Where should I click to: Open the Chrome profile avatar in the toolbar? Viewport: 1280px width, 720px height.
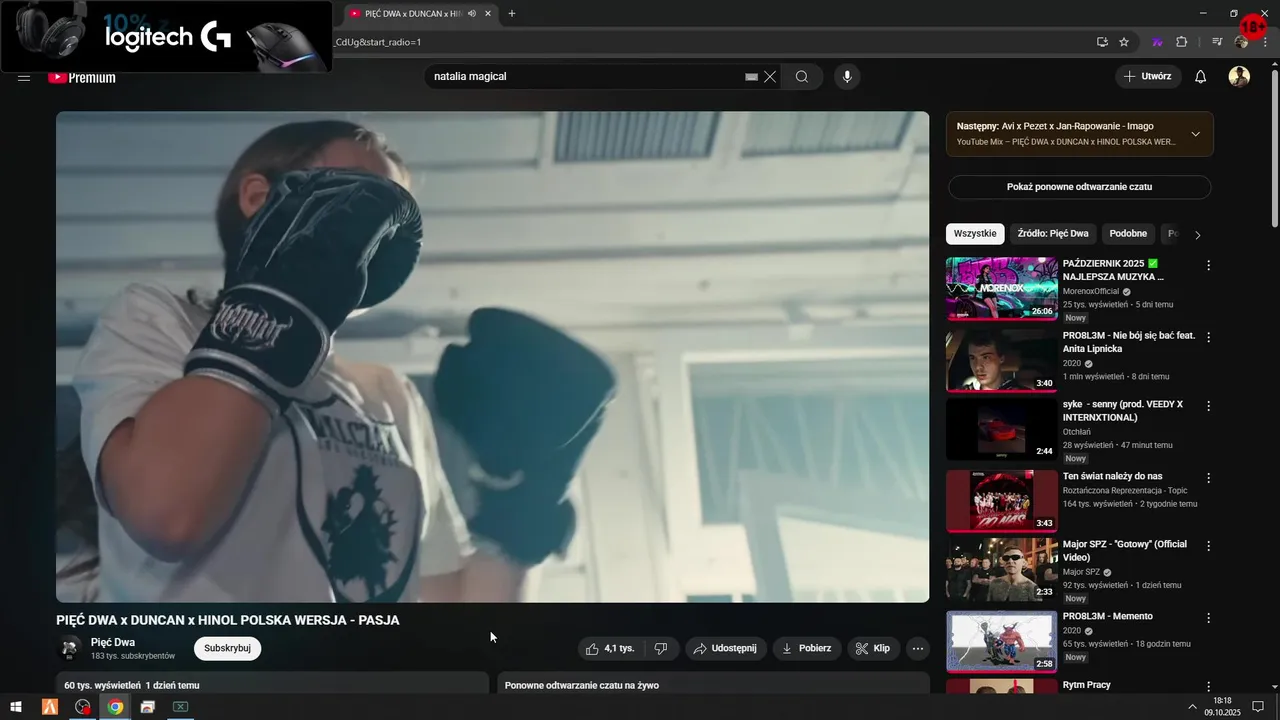[1241, 42]
